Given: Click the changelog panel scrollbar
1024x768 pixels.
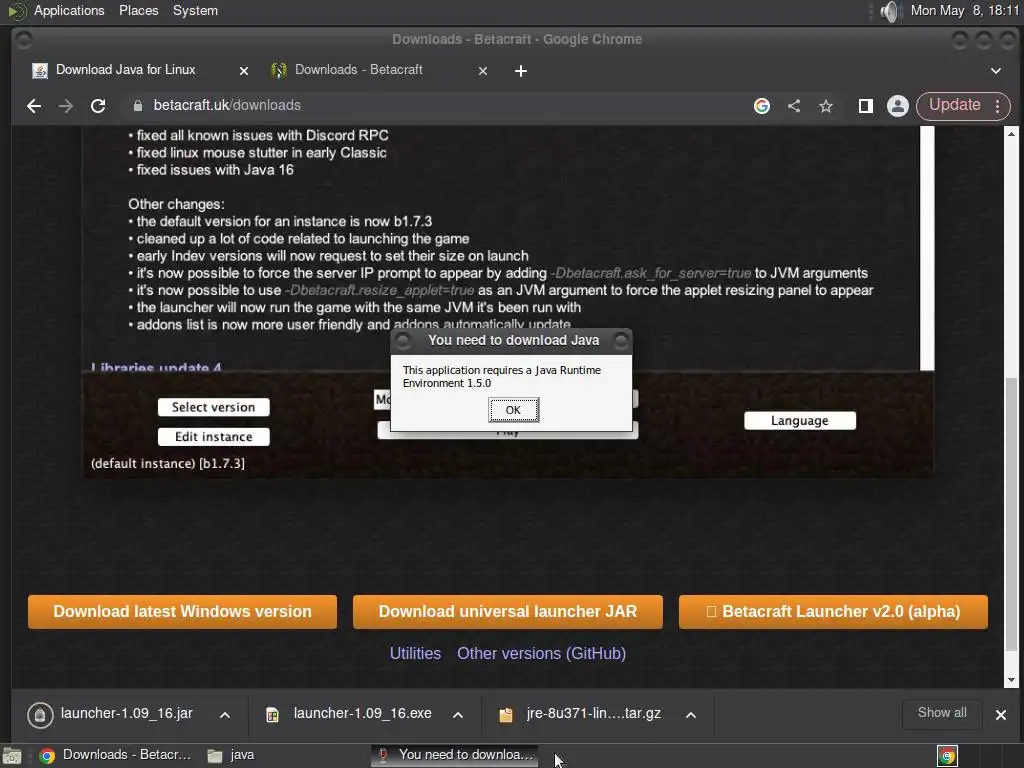Looking at the screenshot, I should coord(927,248).
